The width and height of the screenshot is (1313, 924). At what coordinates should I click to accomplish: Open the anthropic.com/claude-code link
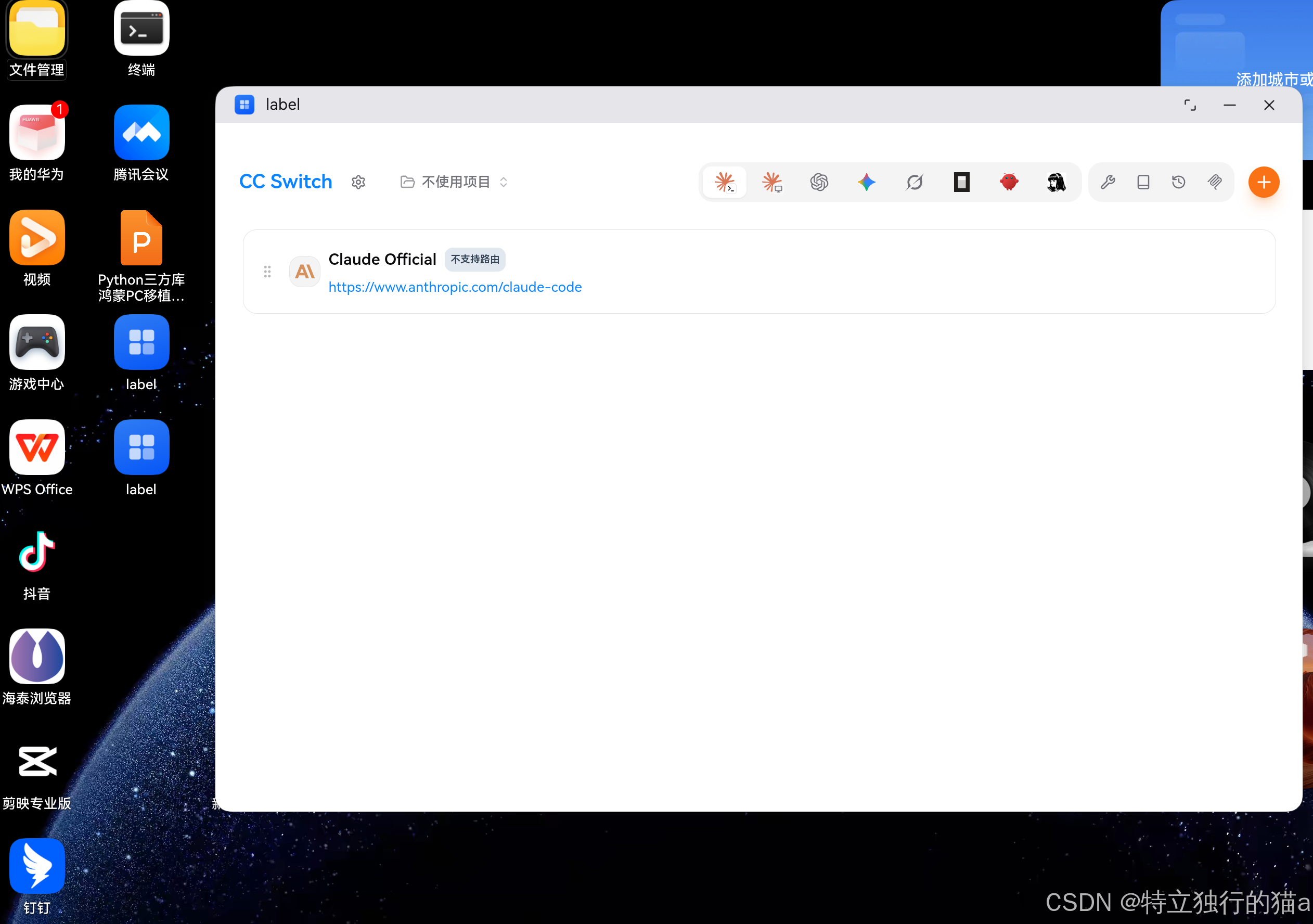pos(455,287)
